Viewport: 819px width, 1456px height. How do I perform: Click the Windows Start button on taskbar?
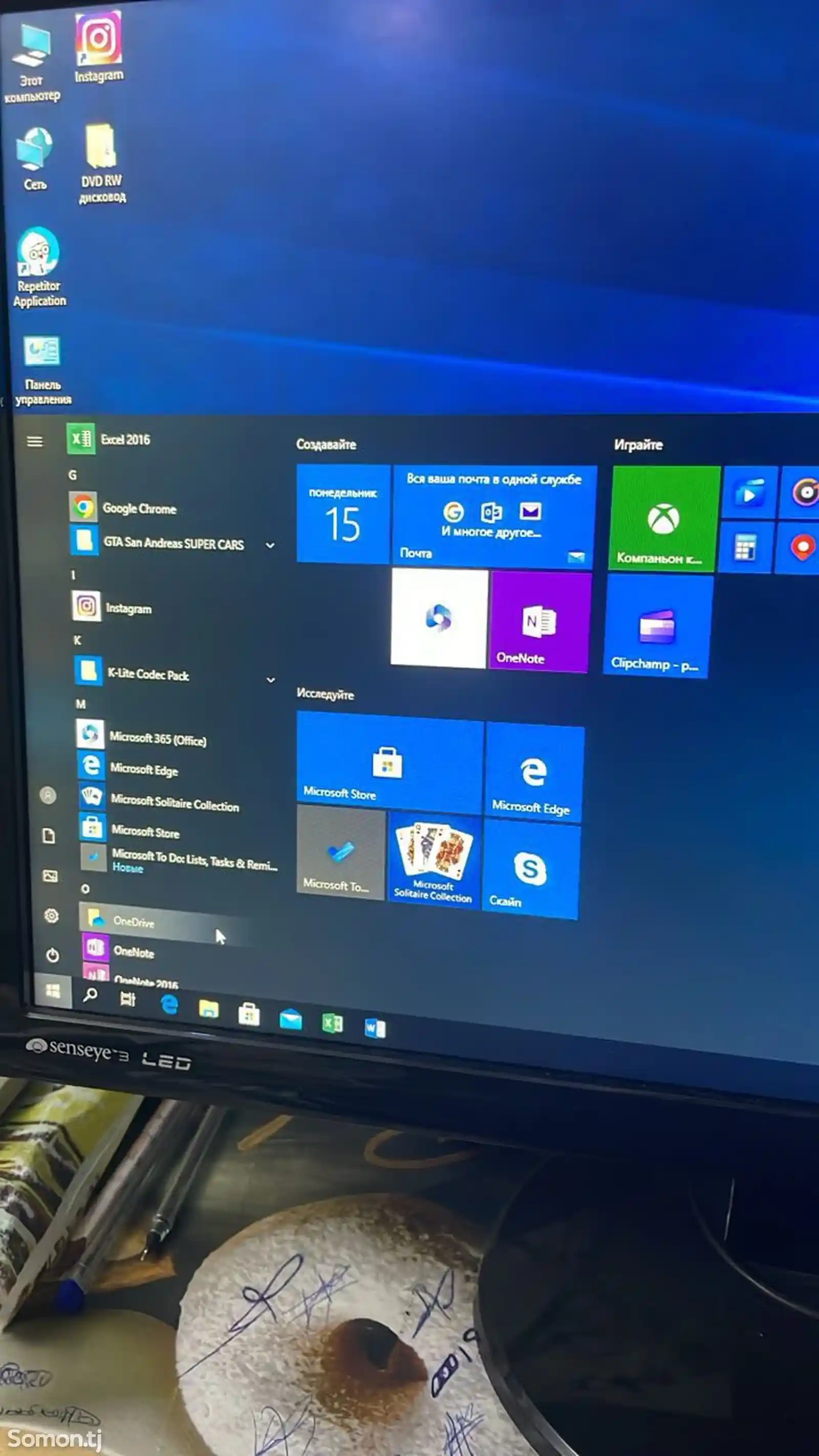tap(53, 990)
